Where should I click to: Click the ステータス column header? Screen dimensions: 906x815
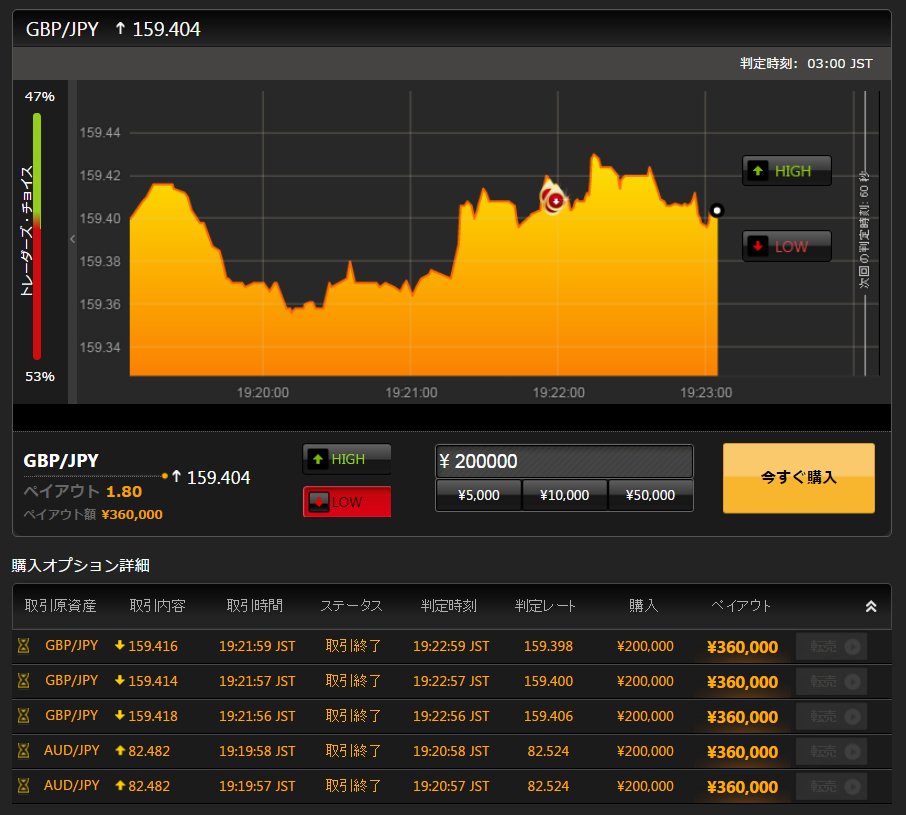[351, 605]
